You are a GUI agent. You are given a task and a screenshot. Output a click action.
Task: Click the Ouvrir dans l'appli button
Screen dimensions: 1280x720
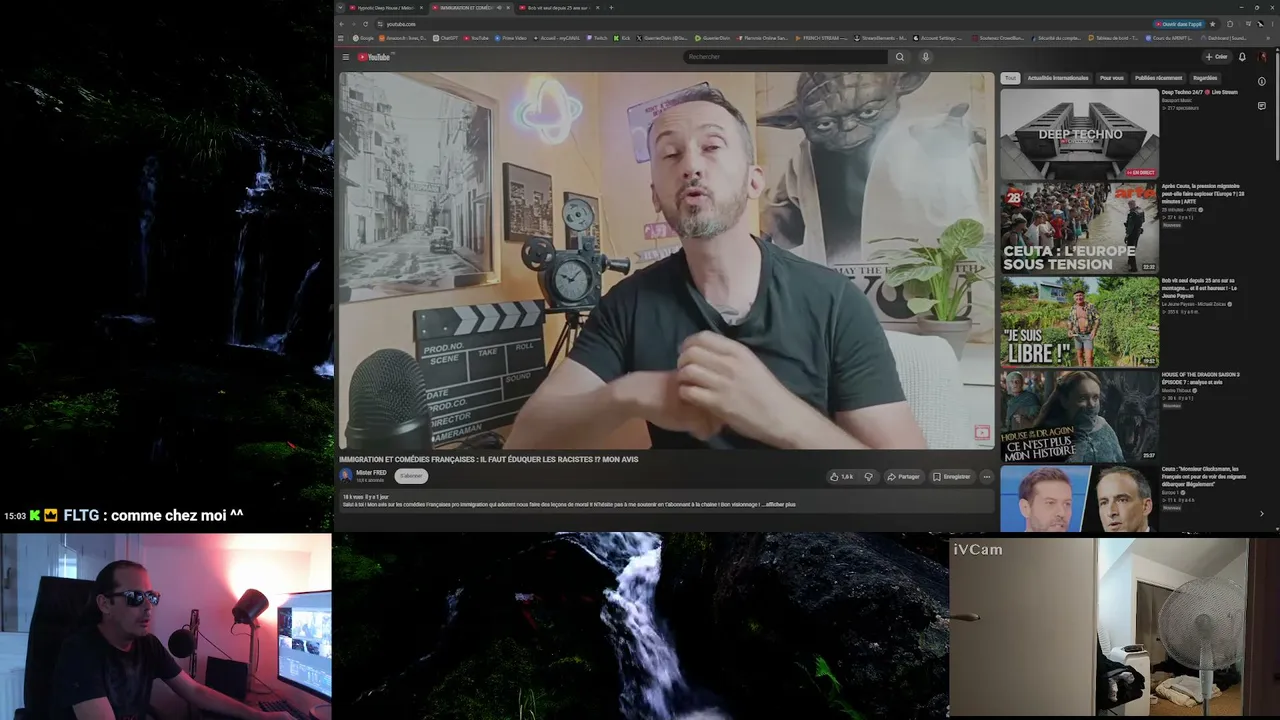[x=1178, y=23]
